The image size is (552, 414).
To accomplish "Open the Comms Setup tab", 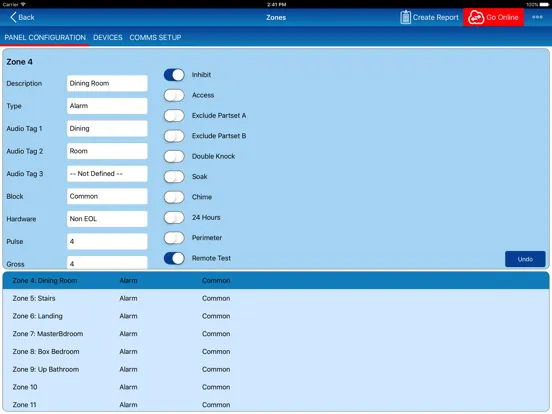I will tap(155, 37).
